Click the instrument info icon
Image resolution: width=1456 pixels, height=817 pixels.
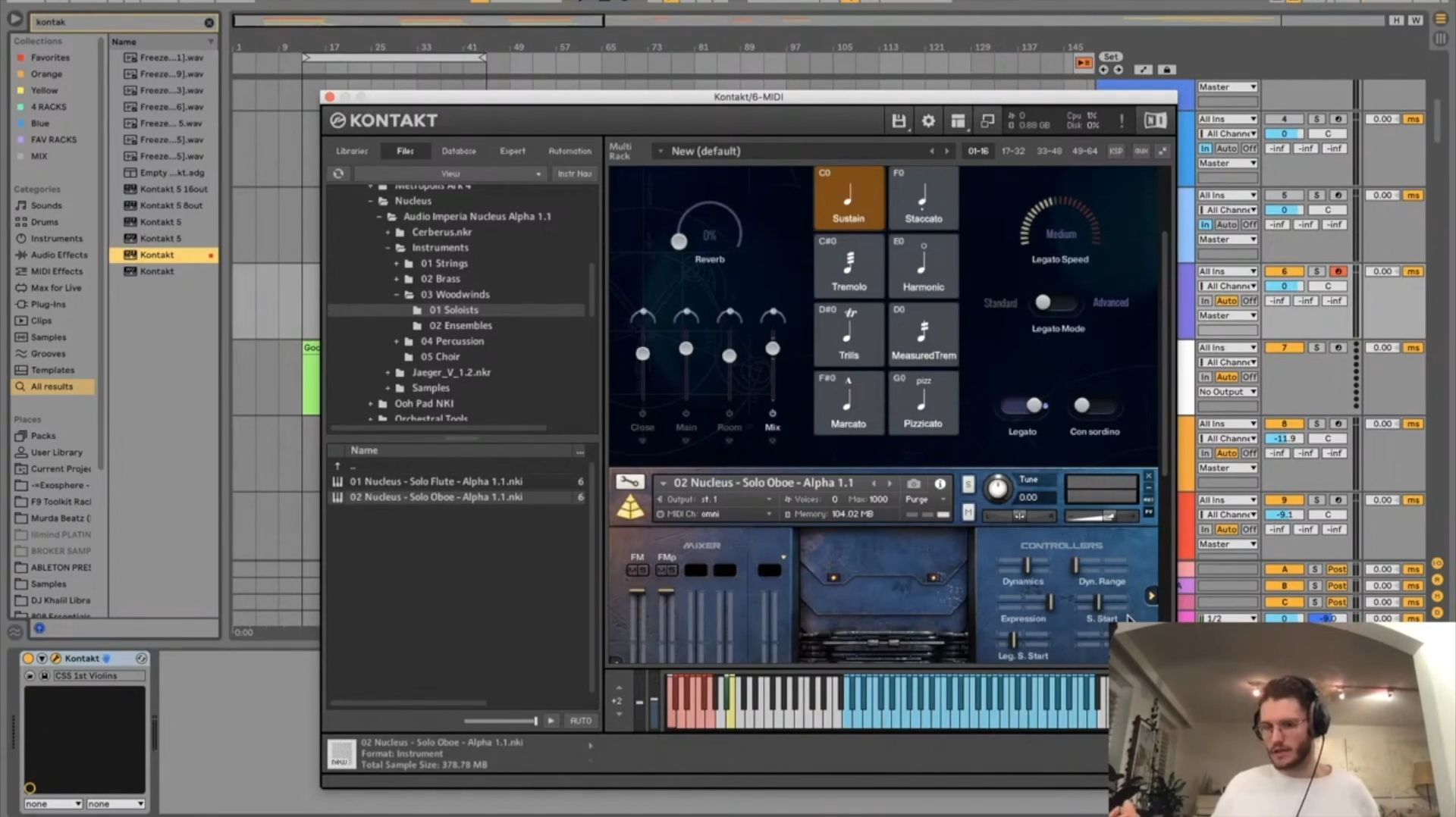click(x=940, y=484)
